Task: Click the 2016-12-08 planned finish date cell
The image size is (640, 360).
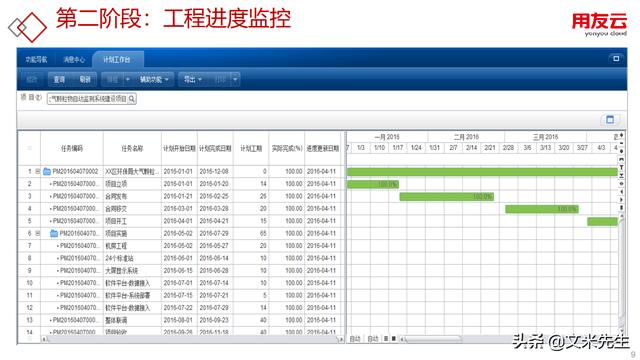Action: (215, 171)
